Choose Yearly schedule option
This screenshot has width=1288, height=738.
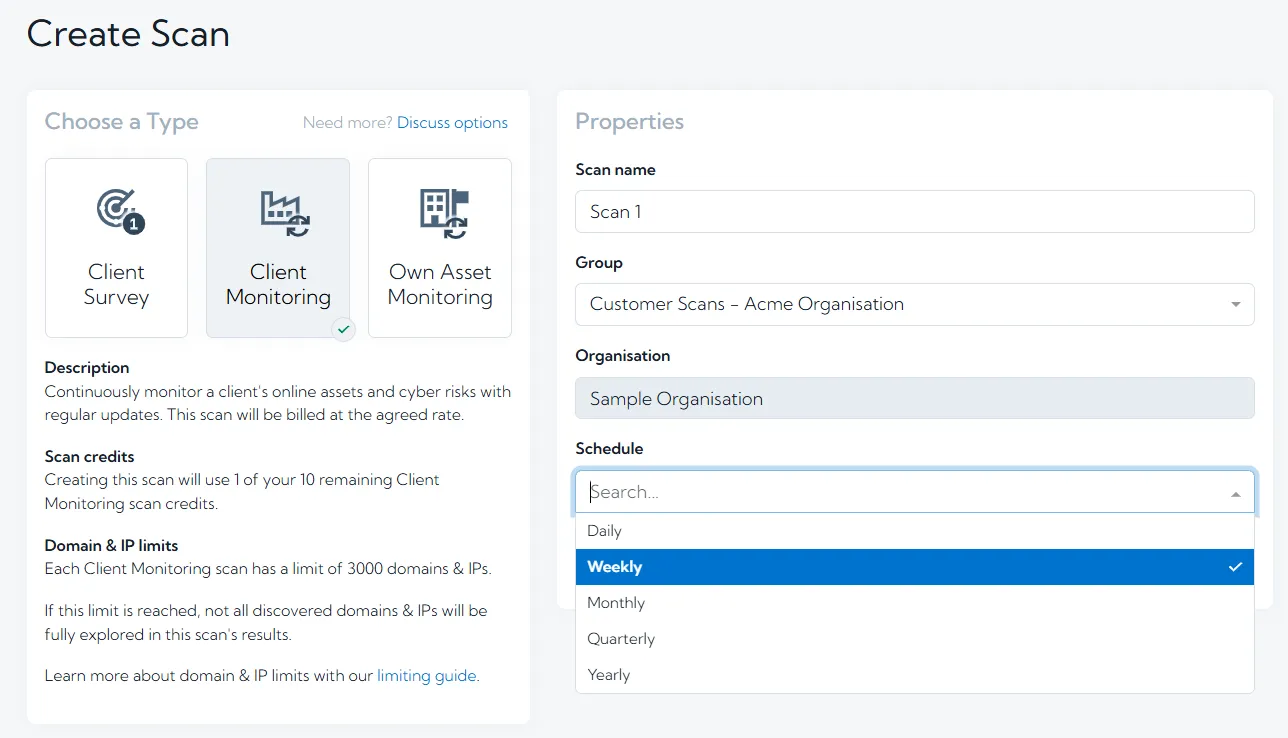915,675
